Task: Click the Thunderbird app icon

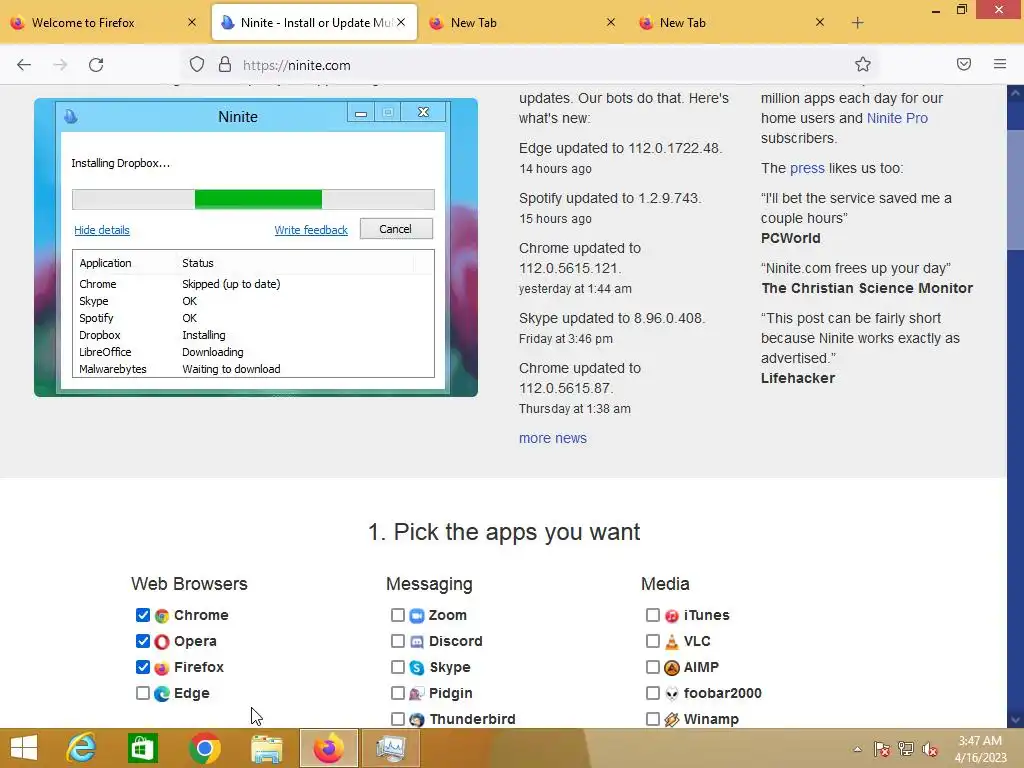Action: tap(417, 720)
